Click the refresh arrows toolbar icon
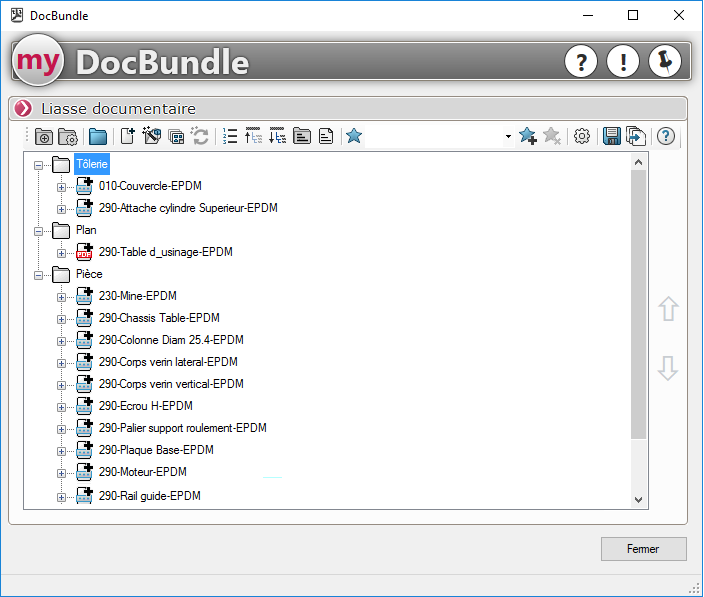This screenshot has width=704, height=597. click(x=200, y=137)
